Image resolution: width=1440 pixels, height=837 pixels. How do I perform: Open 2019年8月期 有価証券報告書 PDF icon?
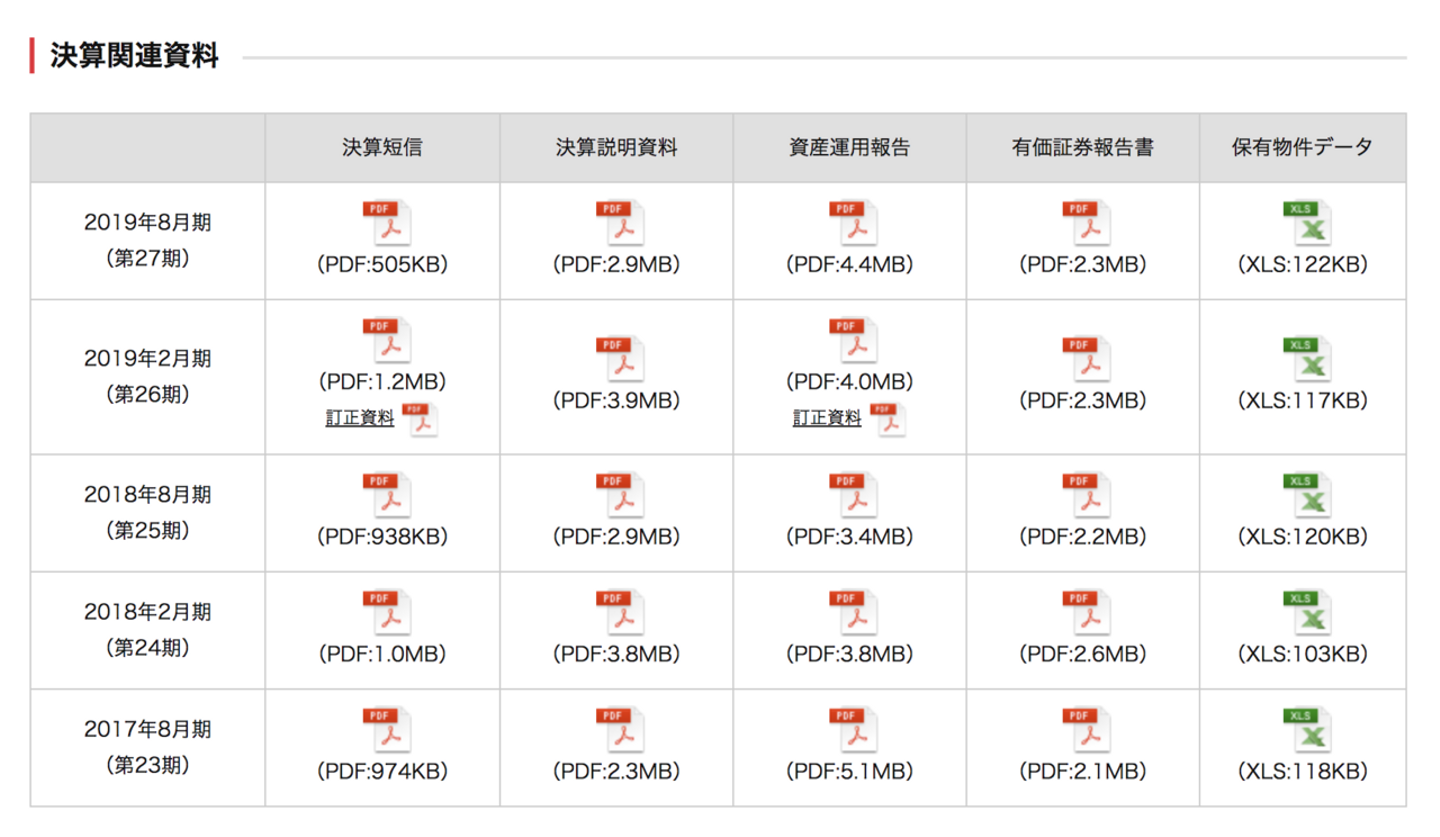click(1085, 223)
